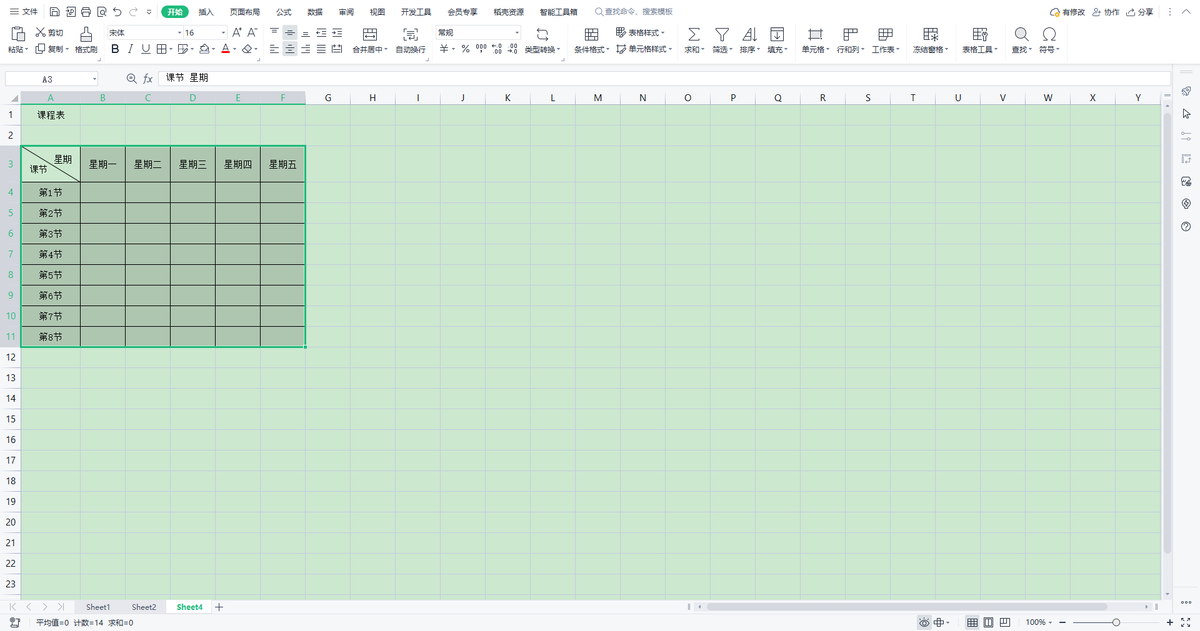Click the Merge and Center (合并居中) icon
The height and width of the screenshot is (631, 1200).
click(x=370, y=34)
